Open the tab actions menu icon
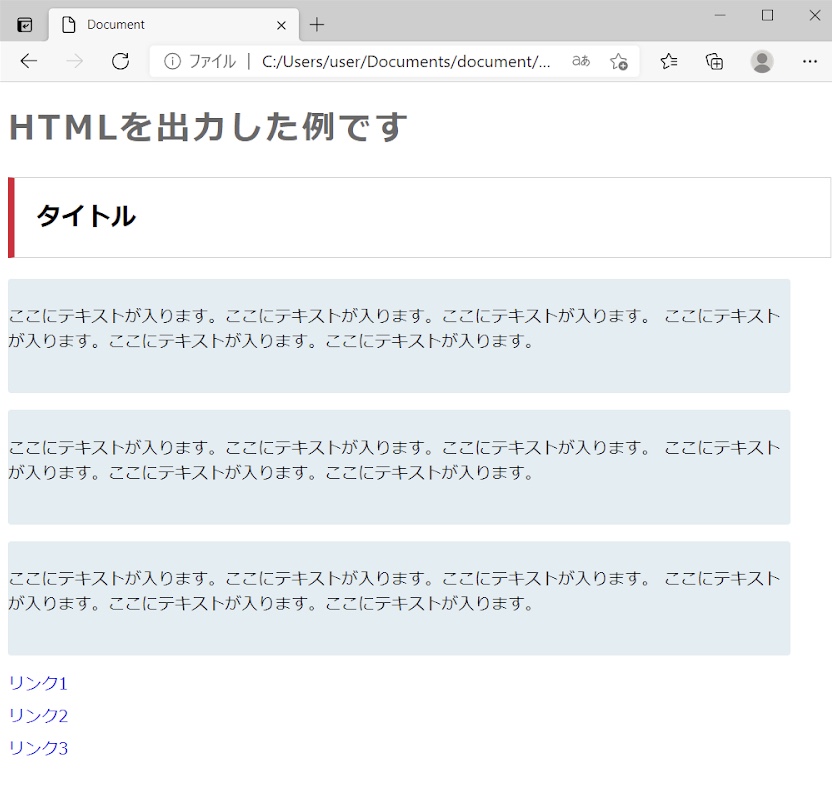 pos(25,25)
